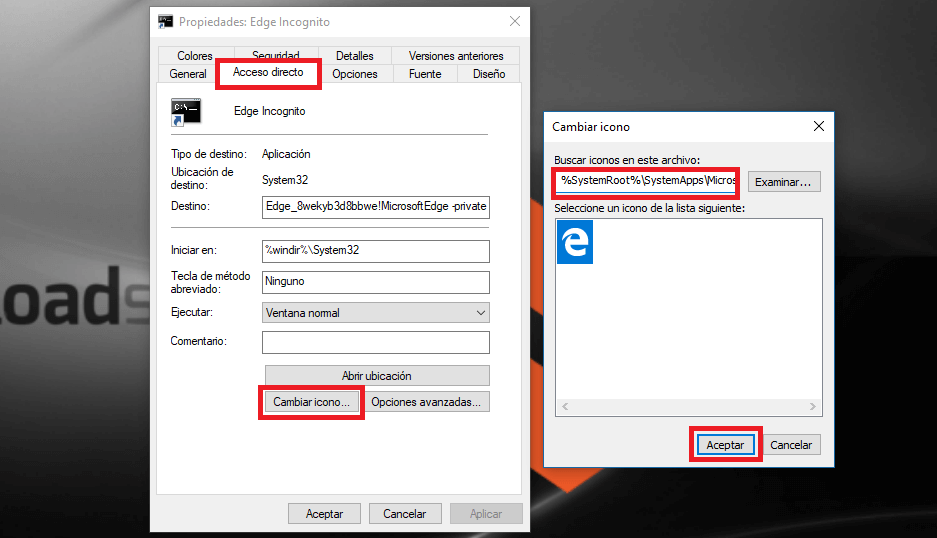The width and height of the screenshot is (937, 538).
Task: Open the Cambiar icono... button
Action: pos(311,402)
